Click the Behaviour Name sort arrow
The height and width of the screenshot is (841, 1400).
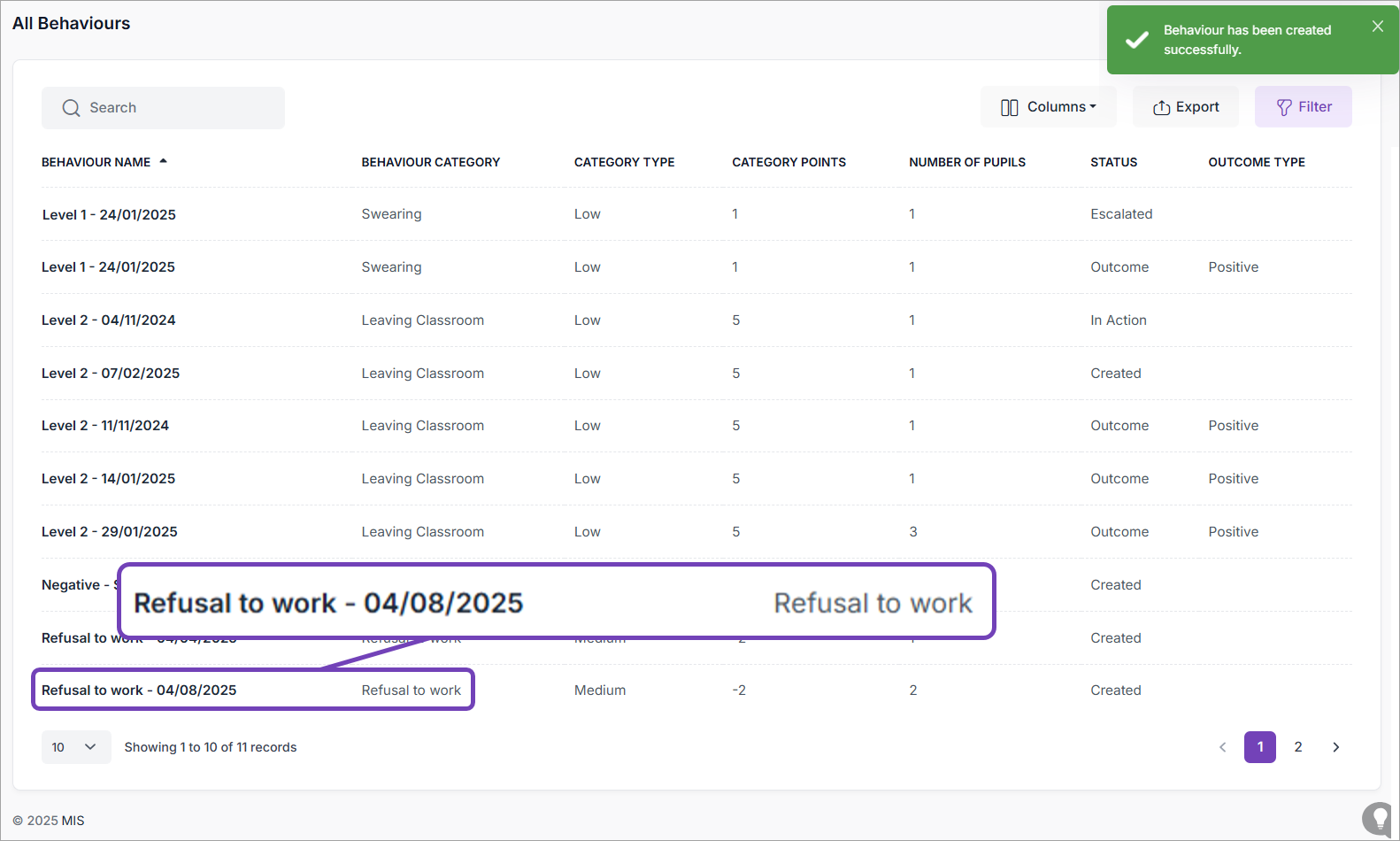(x=163, y=161)
